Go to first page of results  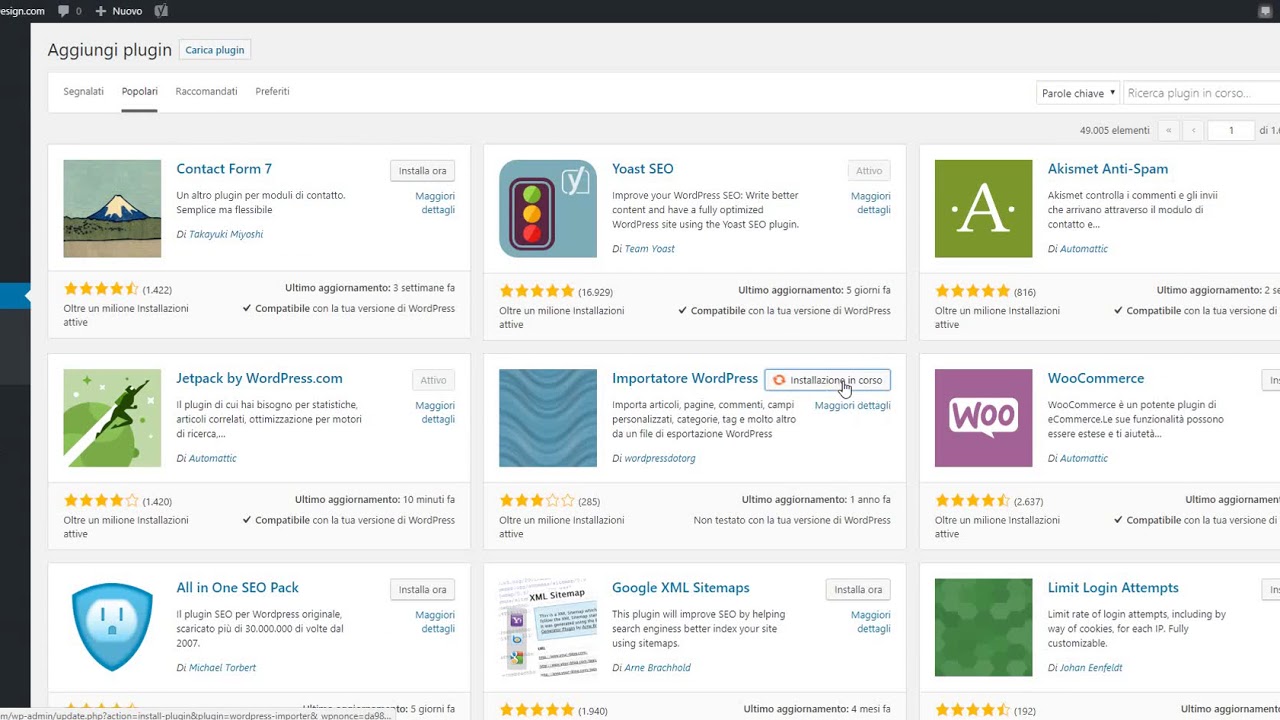[x=1168, y=130]
